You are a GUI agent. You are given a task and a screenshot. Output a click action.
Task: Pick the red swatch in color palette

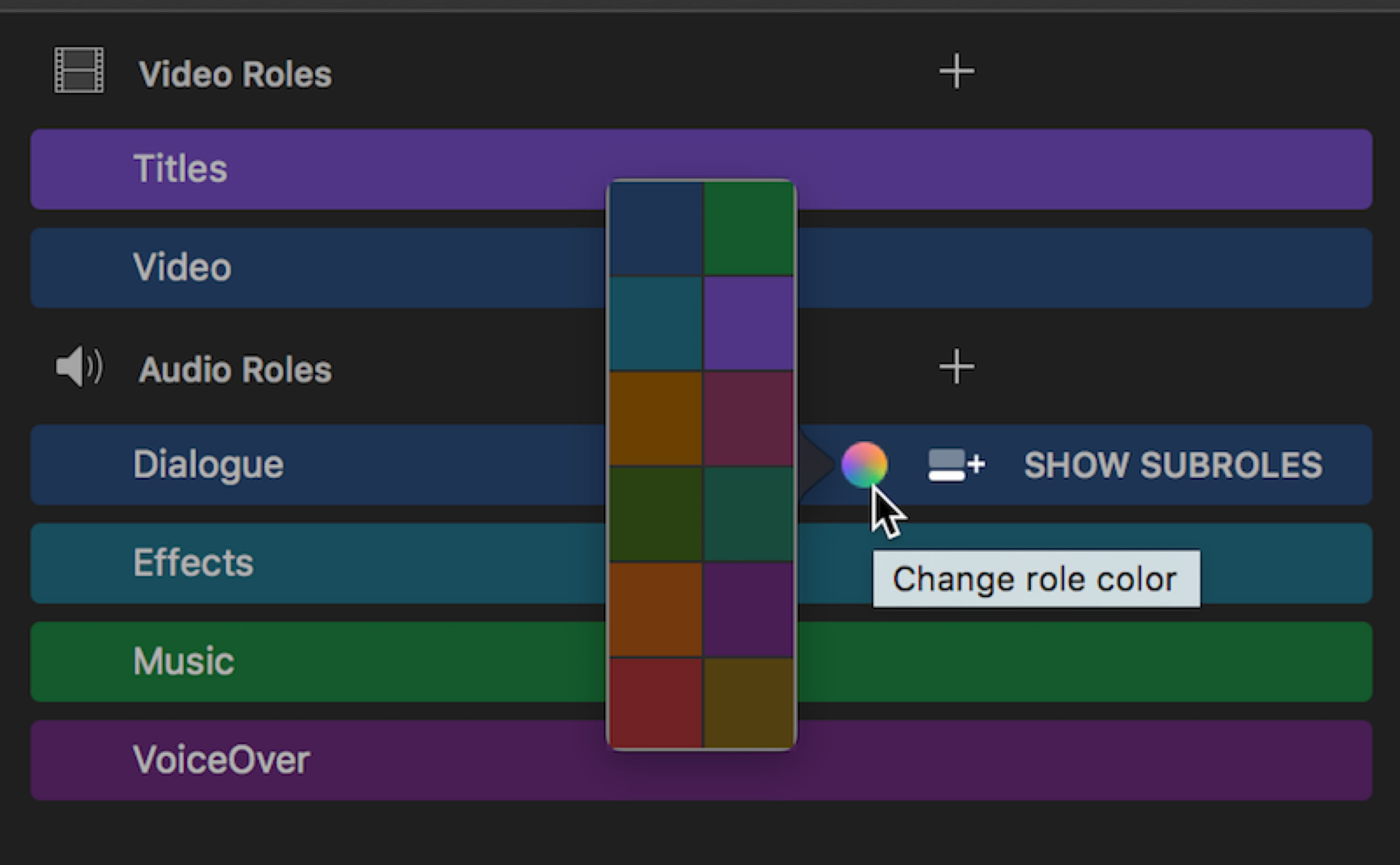[656, 702]
